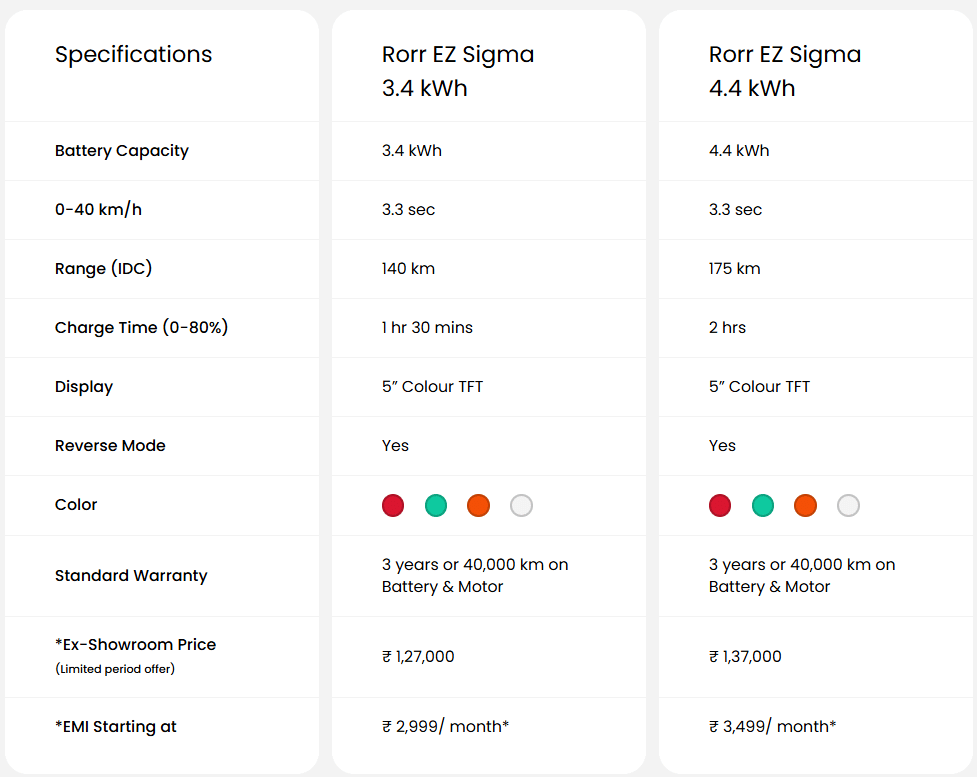977x777 pixels.
Task: Click the Standard Warranty row label
Action: pos(131,576)
